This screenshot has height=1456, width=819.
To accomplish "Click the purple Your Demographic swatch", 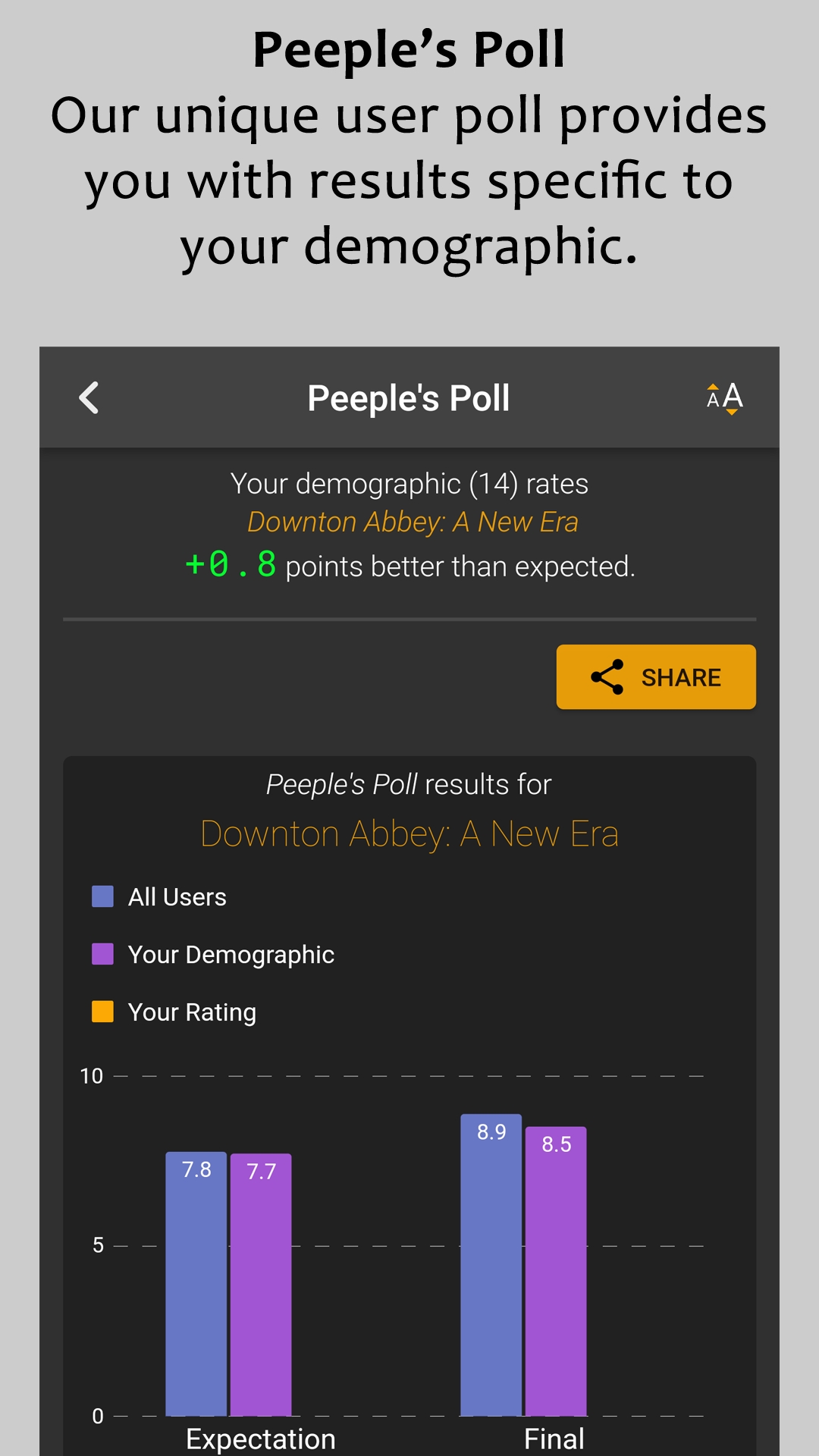I will click(x=102, y=954).
